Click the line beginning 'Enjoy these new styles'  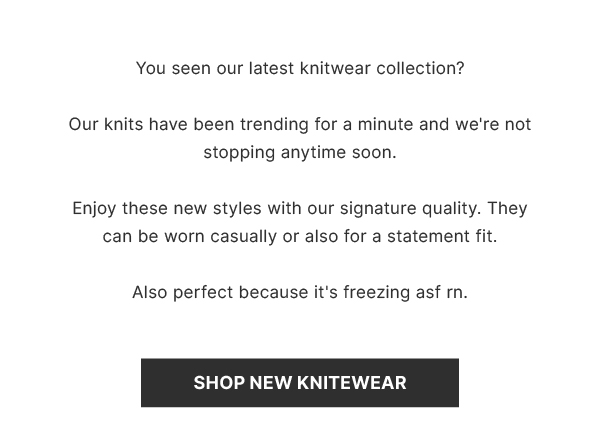[x=300, y=209]
